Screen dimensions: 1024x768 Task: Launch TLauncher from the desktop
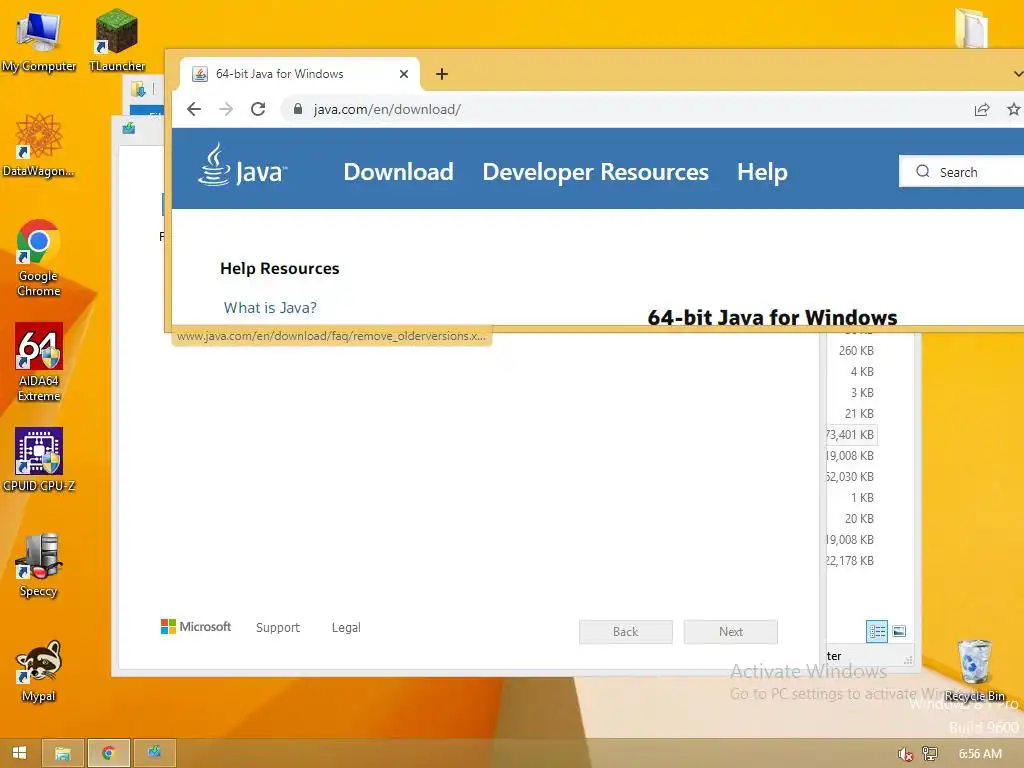tap(117, 40)
